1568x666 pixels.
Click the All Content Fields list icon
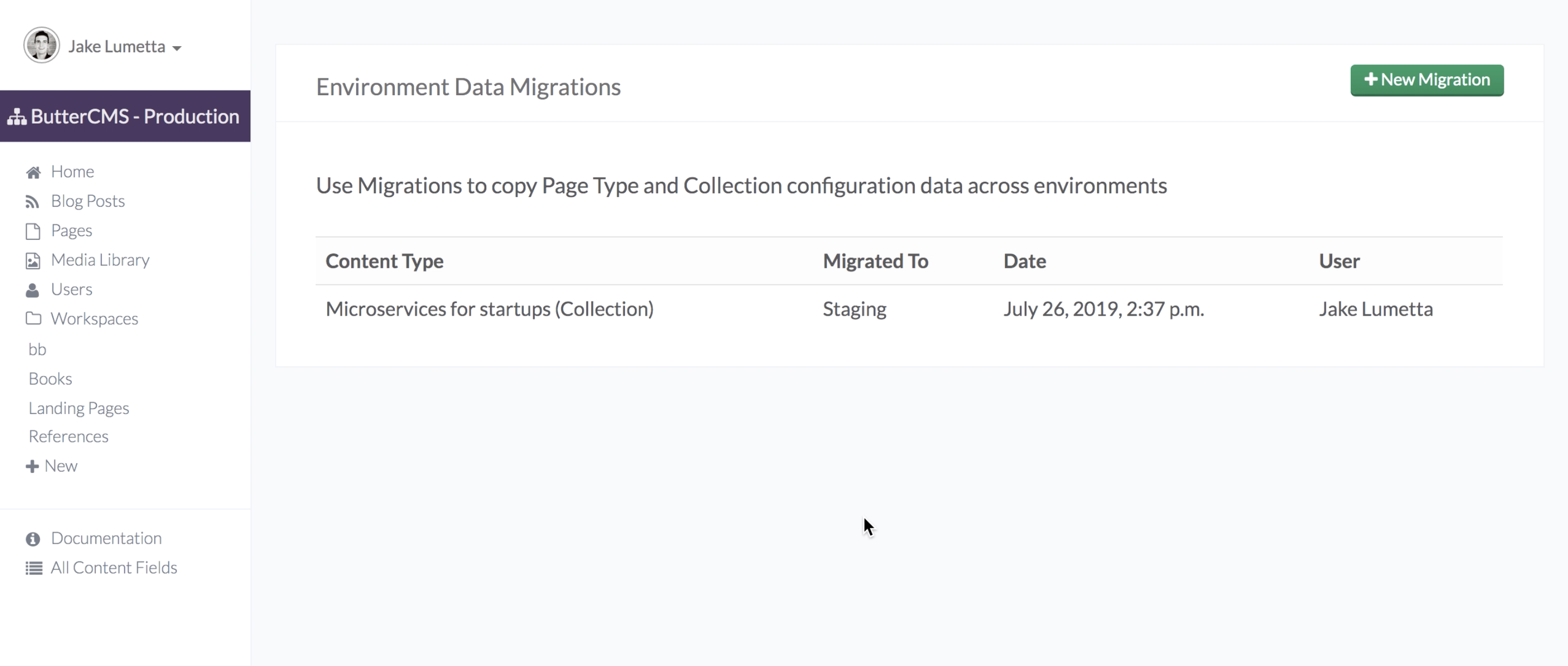pos(33,568)
